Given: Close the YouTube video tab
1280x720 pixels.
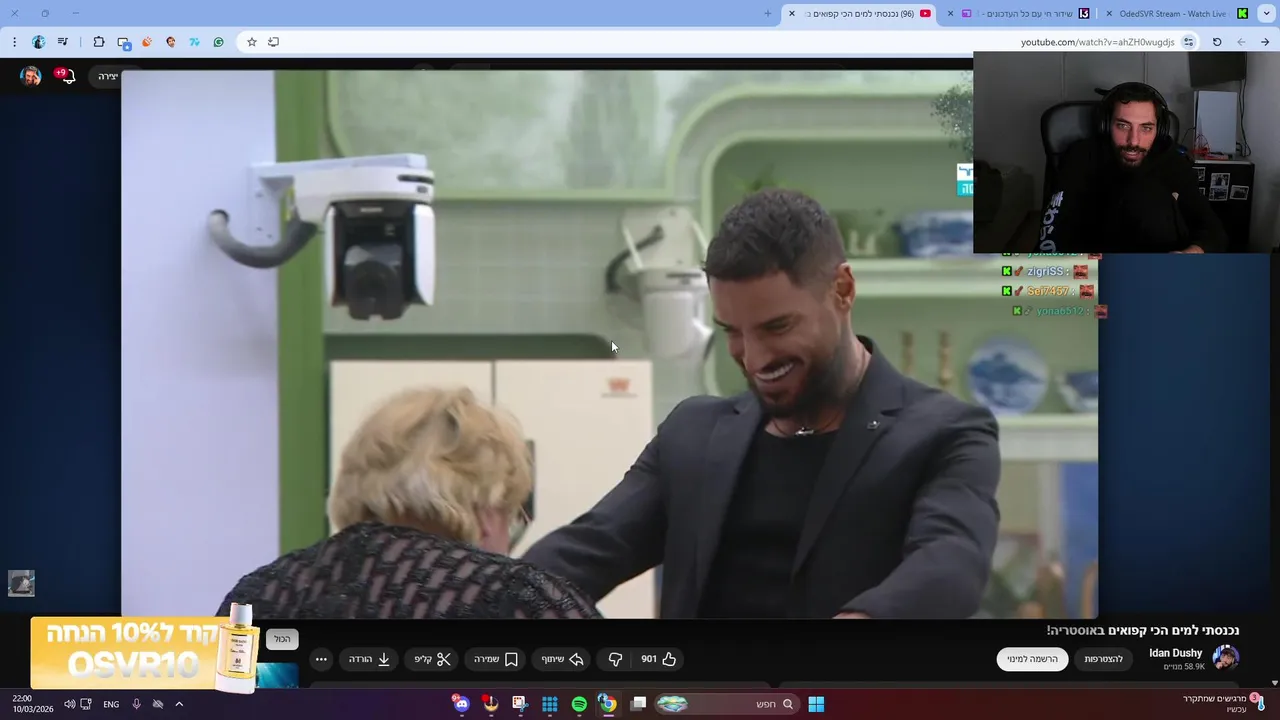Looking at the screenshot, I should (x=792, y=13).
